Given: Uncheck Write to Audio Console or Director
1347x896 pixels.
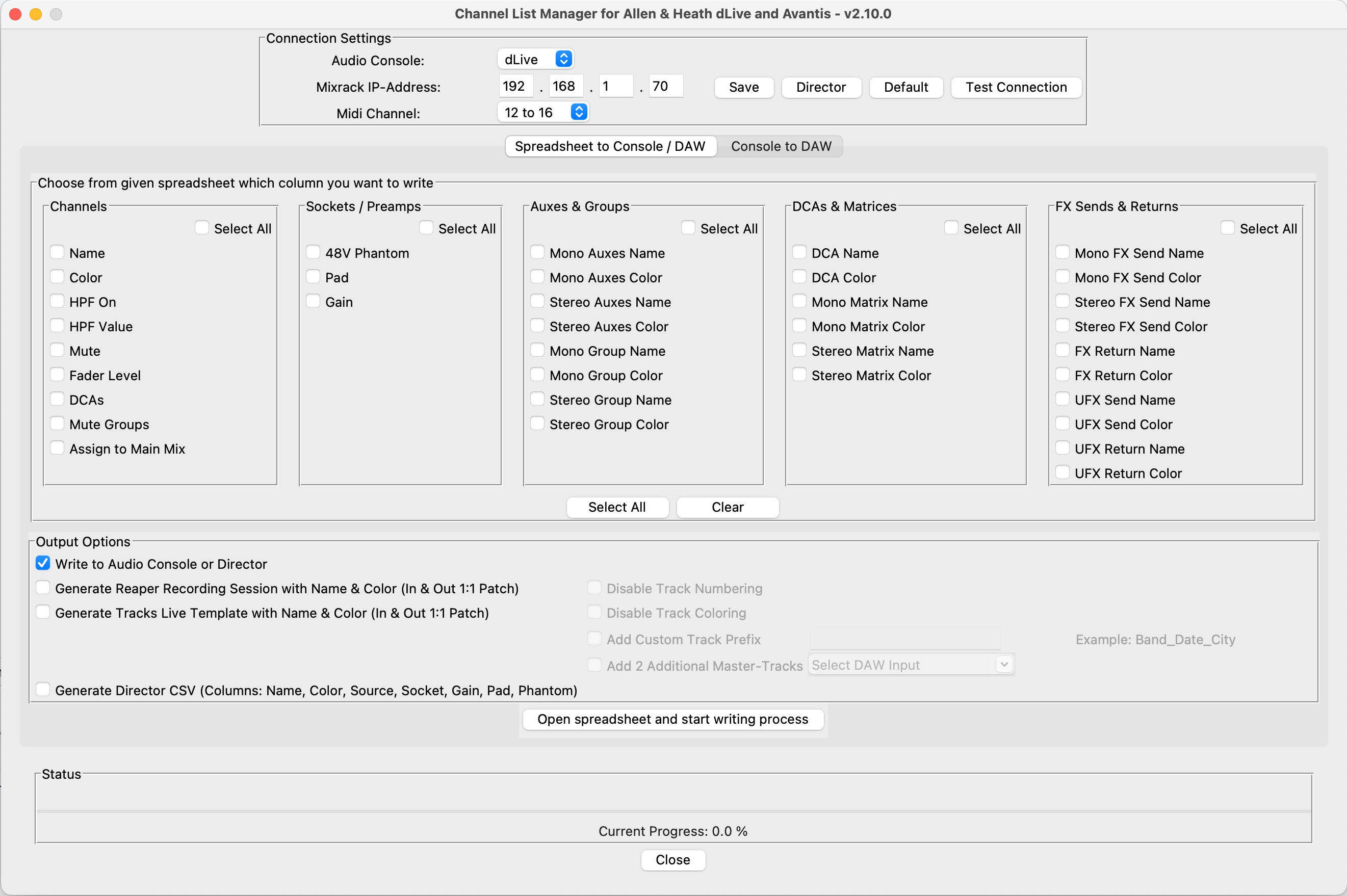Looking at the screenshot, I should click(43, 563).
